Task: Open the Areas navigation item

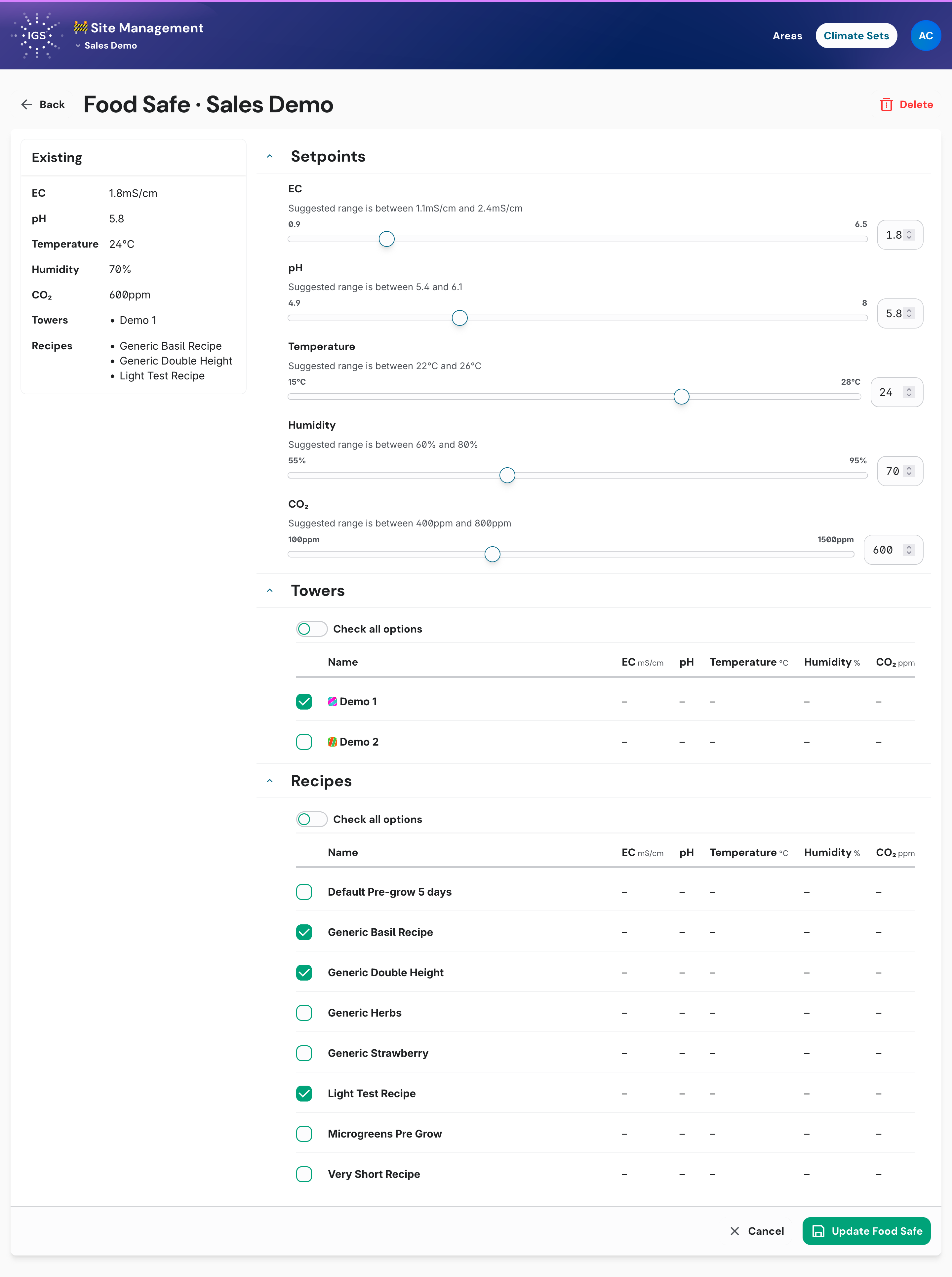Action: pyautogui.click(x=787, y=36)
